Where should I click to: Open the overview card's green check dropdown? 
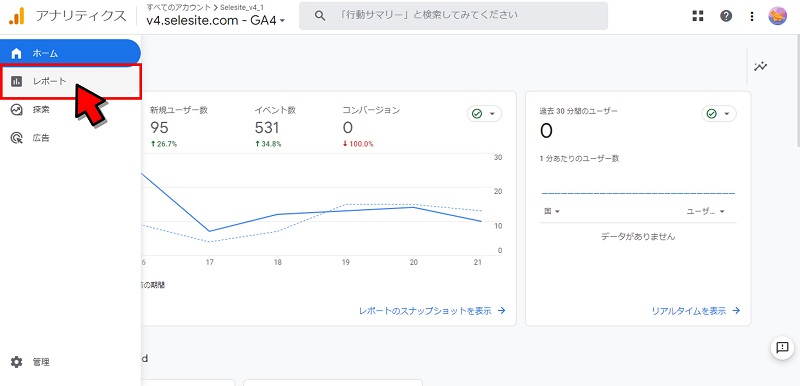click(484, 114)
